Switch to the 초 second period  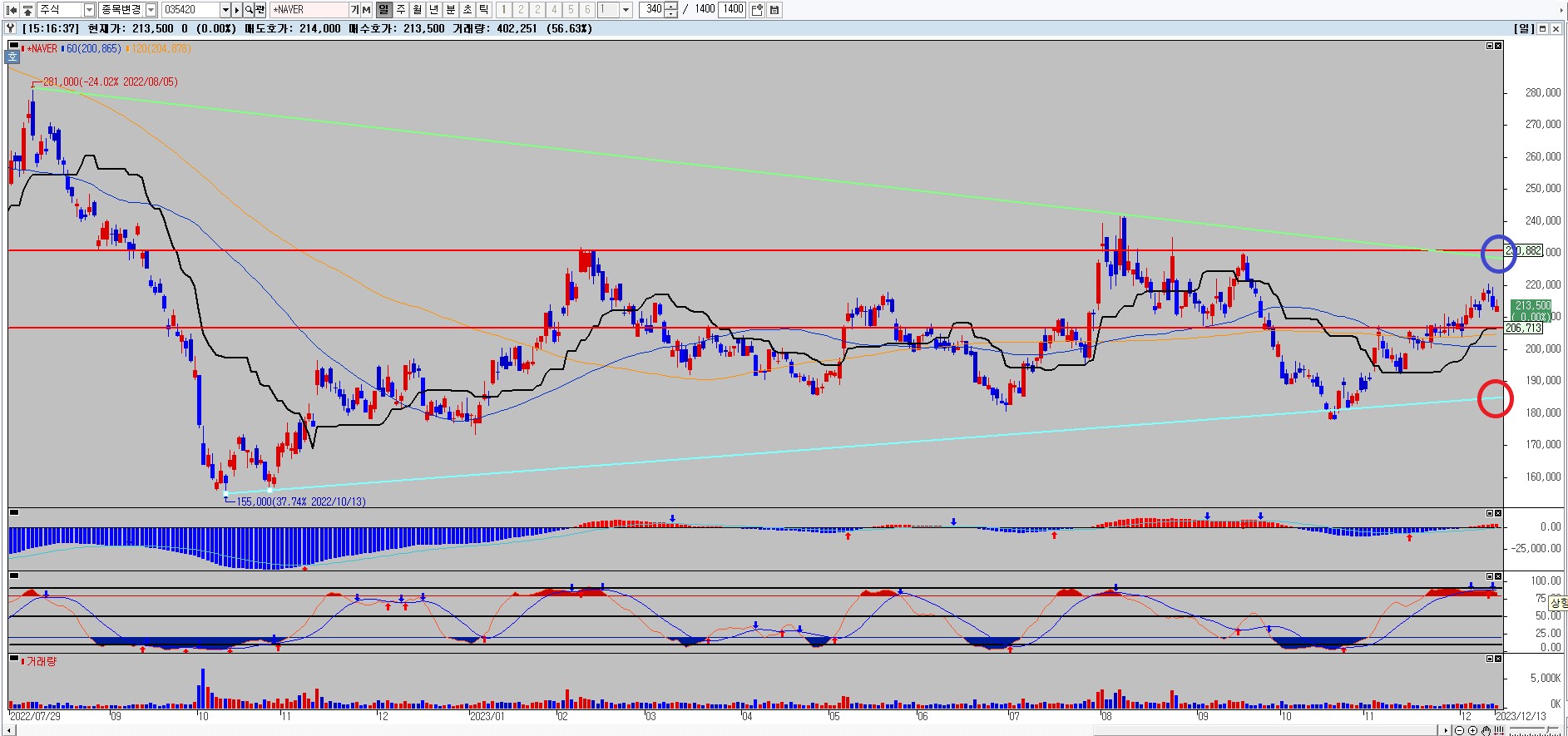pos(467,10)
